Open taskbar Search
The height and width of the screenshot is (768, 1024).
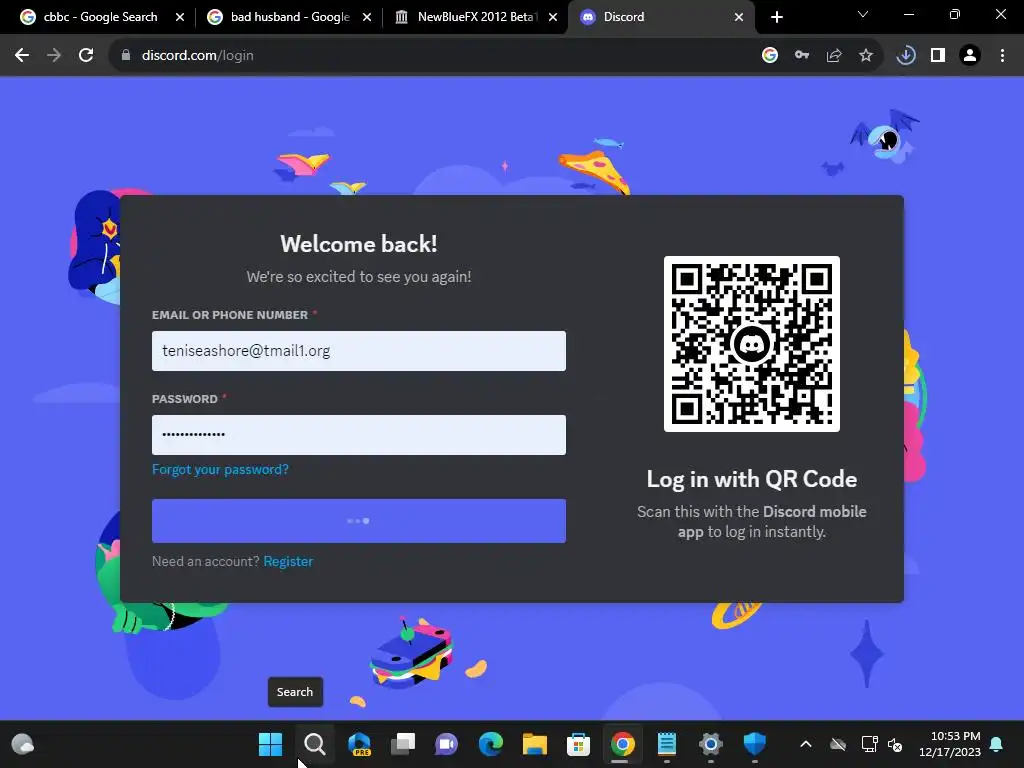[315, 744]
